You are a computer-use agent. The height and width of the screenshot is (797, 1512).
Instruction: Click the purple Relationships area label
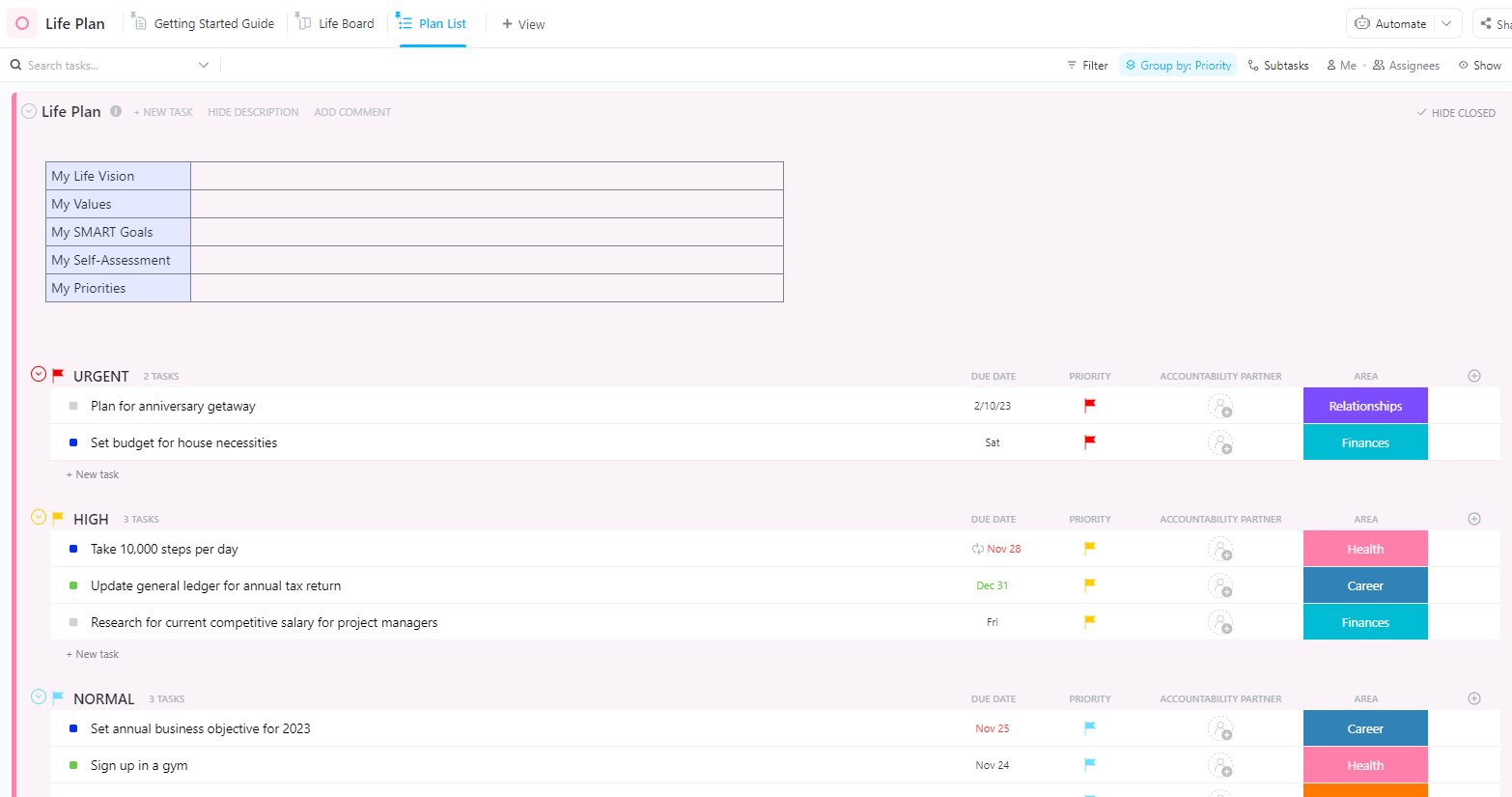(1364, 406)
